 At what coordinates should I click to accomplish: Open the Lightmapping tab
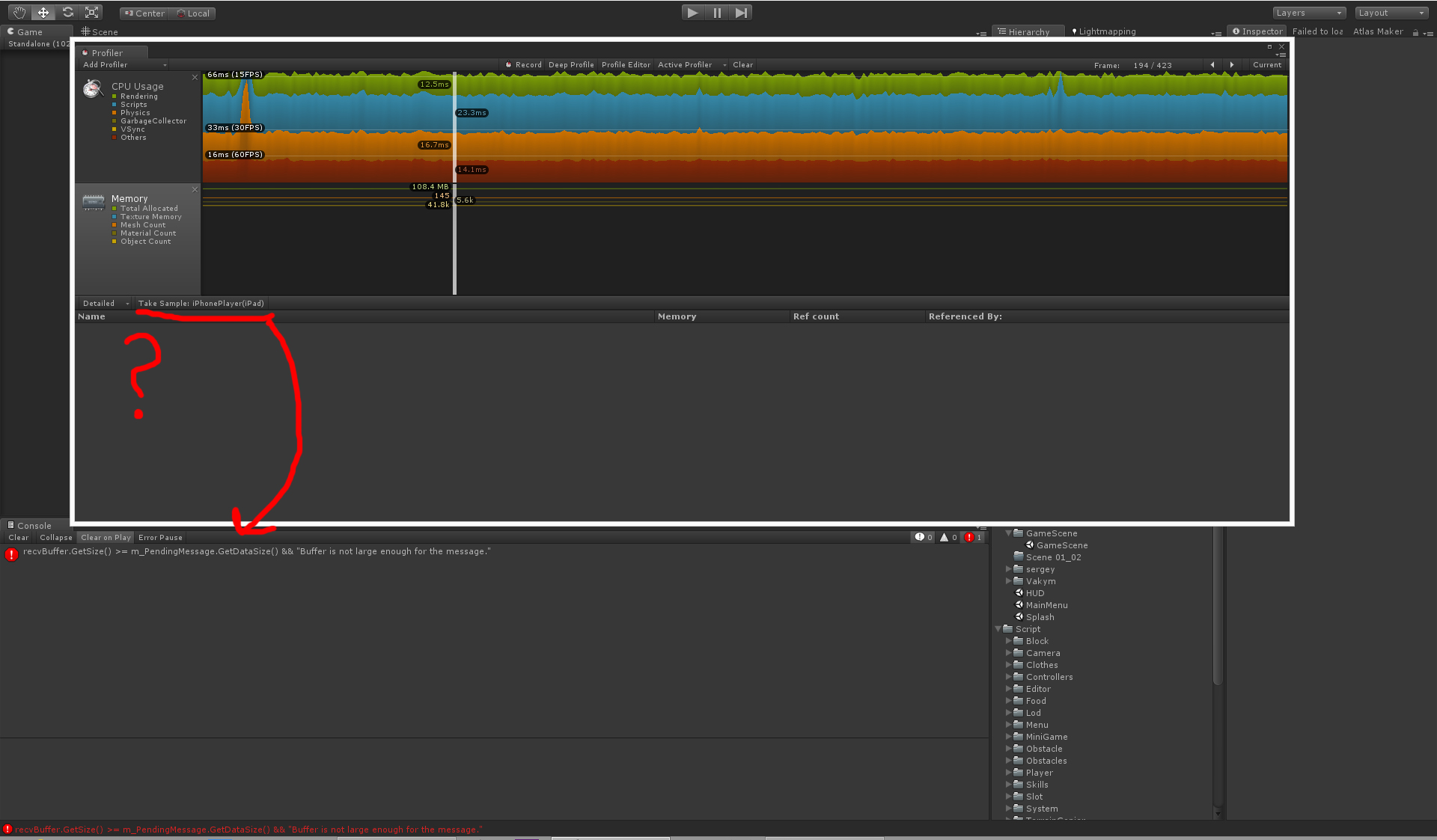pyautogui.click(x=1104, y=31)
